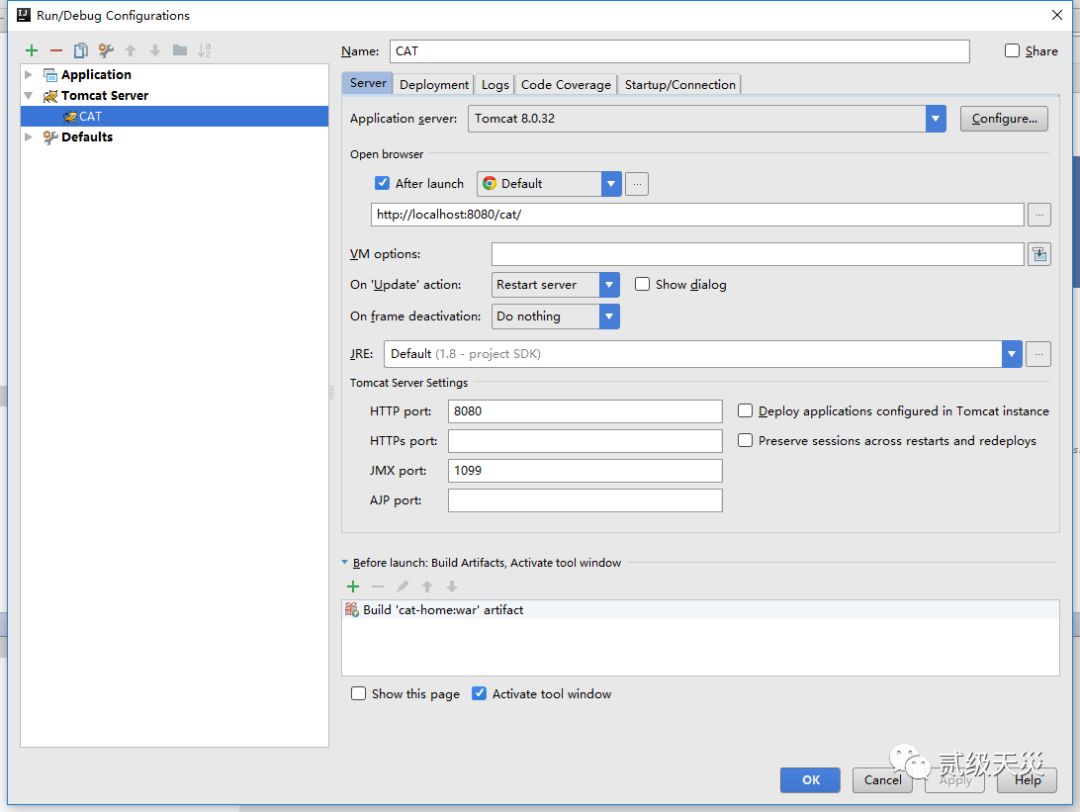The height and width of the screenshot is (812, 1080).
Task: Click the edit defaults wrench icon
Action: (x=105, y=51)
